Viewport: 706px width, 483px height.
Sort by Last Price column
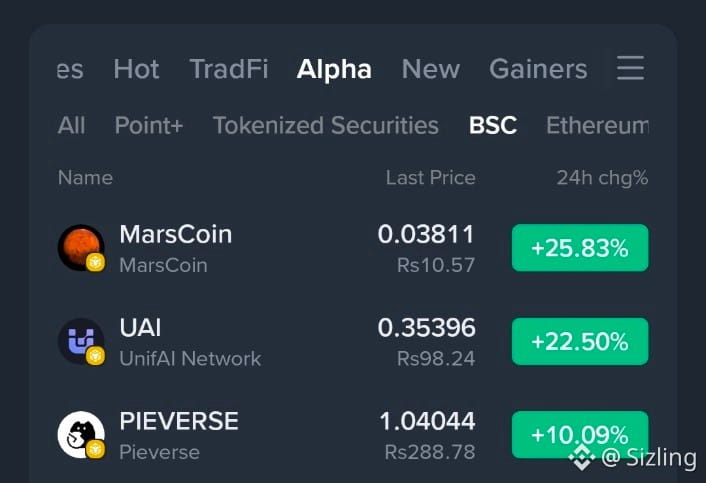(x=430, y=178)
